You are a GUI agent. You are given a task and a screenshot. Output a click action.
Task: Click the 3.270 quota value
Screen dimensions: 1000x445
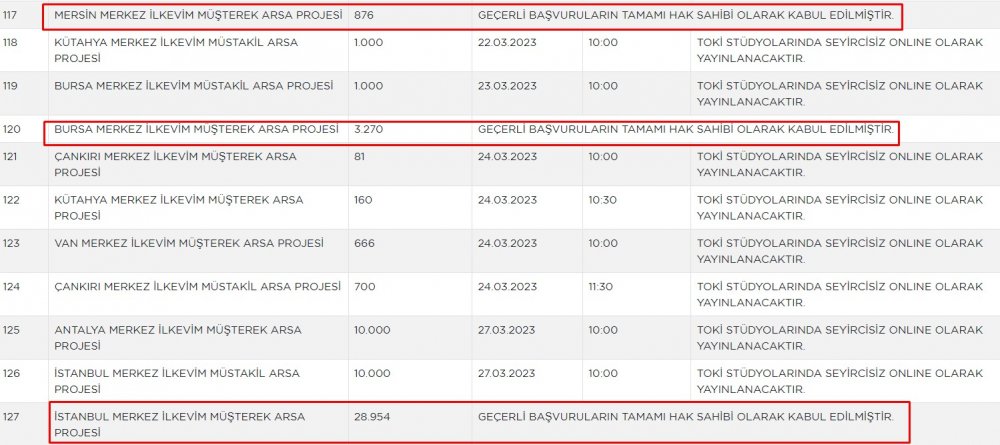[368, 129]
